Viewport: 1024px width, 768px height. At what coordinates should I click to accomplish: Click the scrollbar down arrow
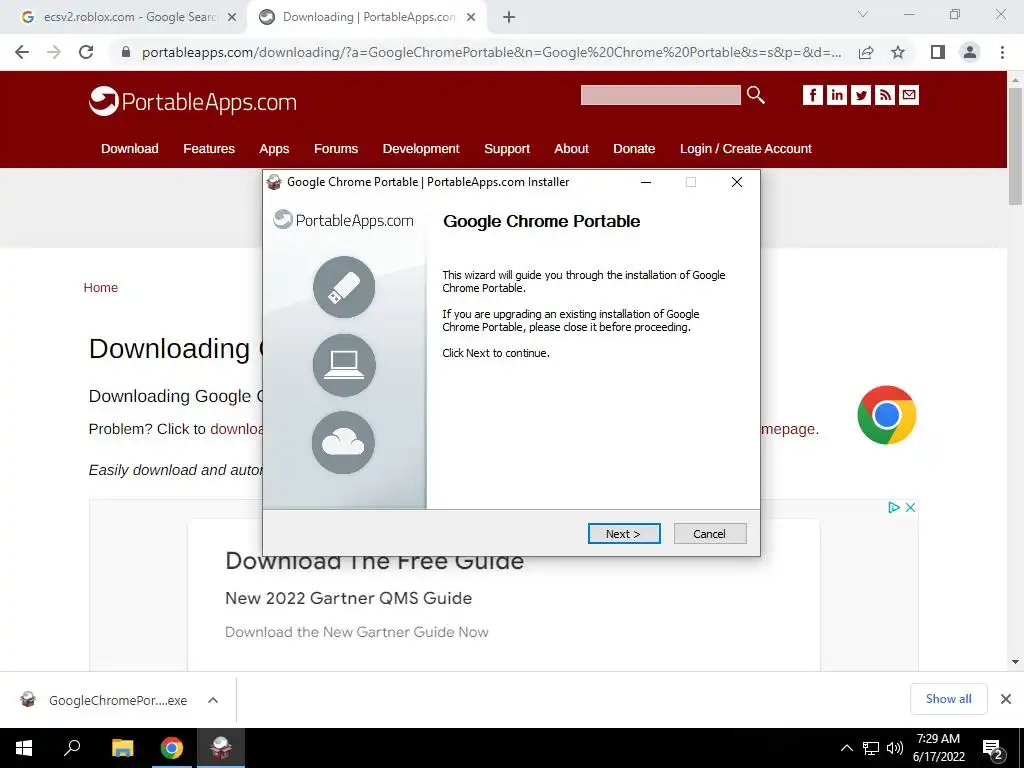(1015, 662)
